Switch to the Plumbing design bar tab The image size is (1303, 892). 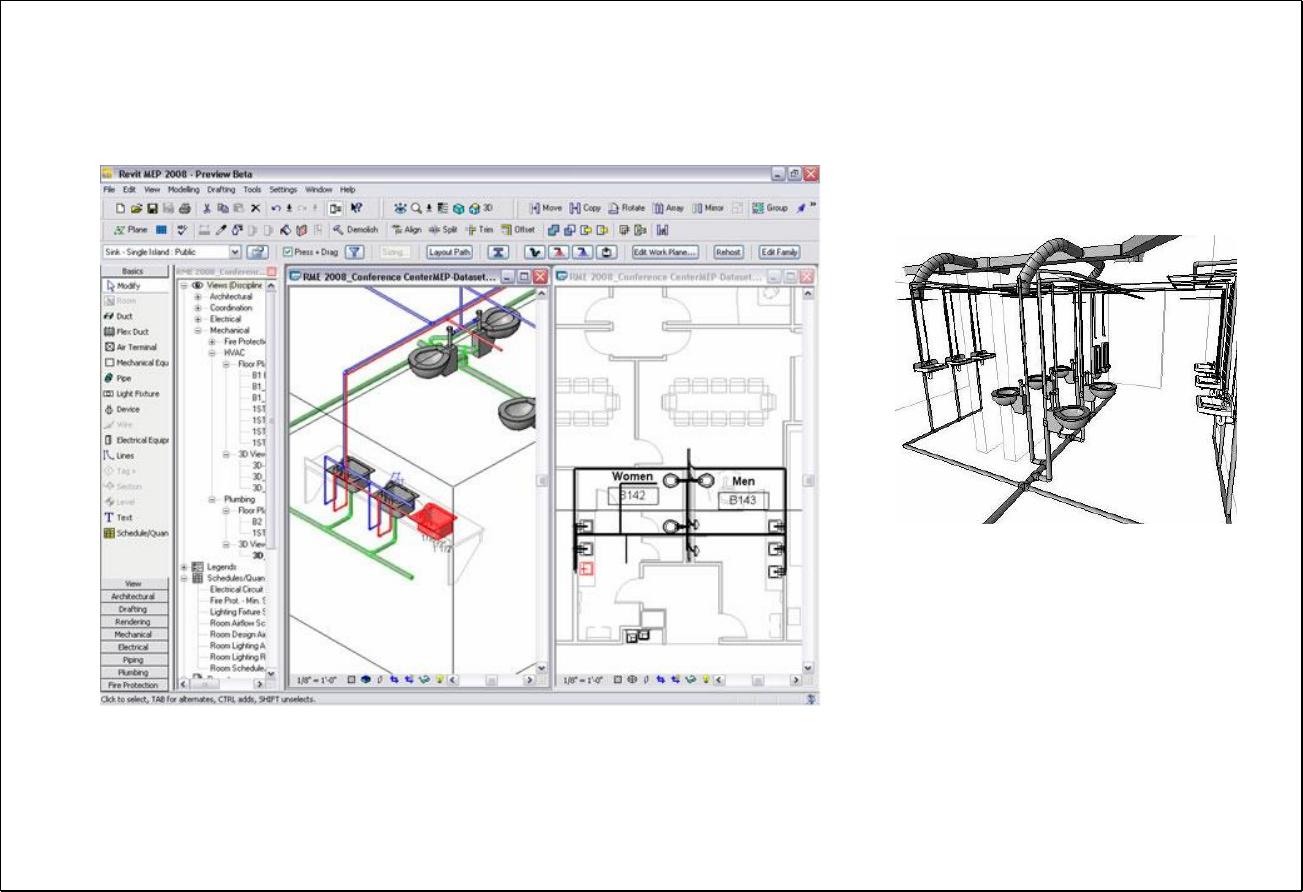pyautogui.click(x=133, y=673)
